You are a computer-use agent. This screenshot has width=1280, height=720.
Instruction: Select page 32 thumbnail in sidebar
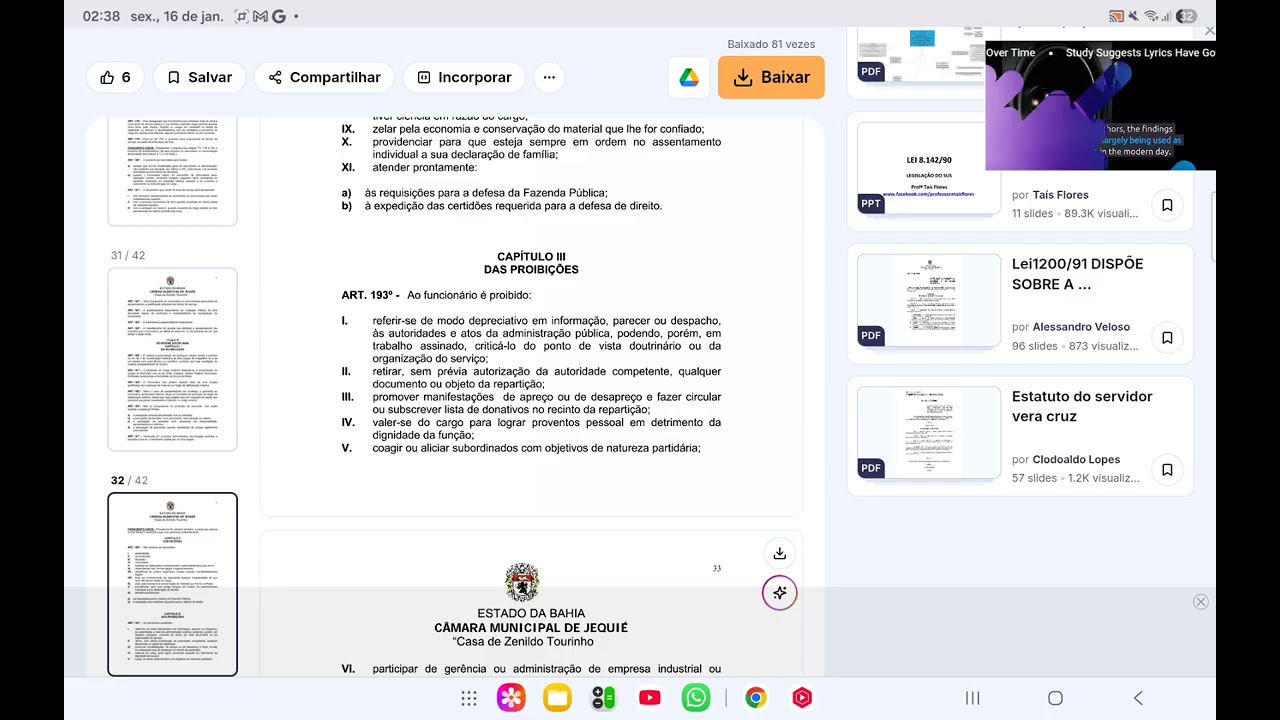click(x=172, y=584)
